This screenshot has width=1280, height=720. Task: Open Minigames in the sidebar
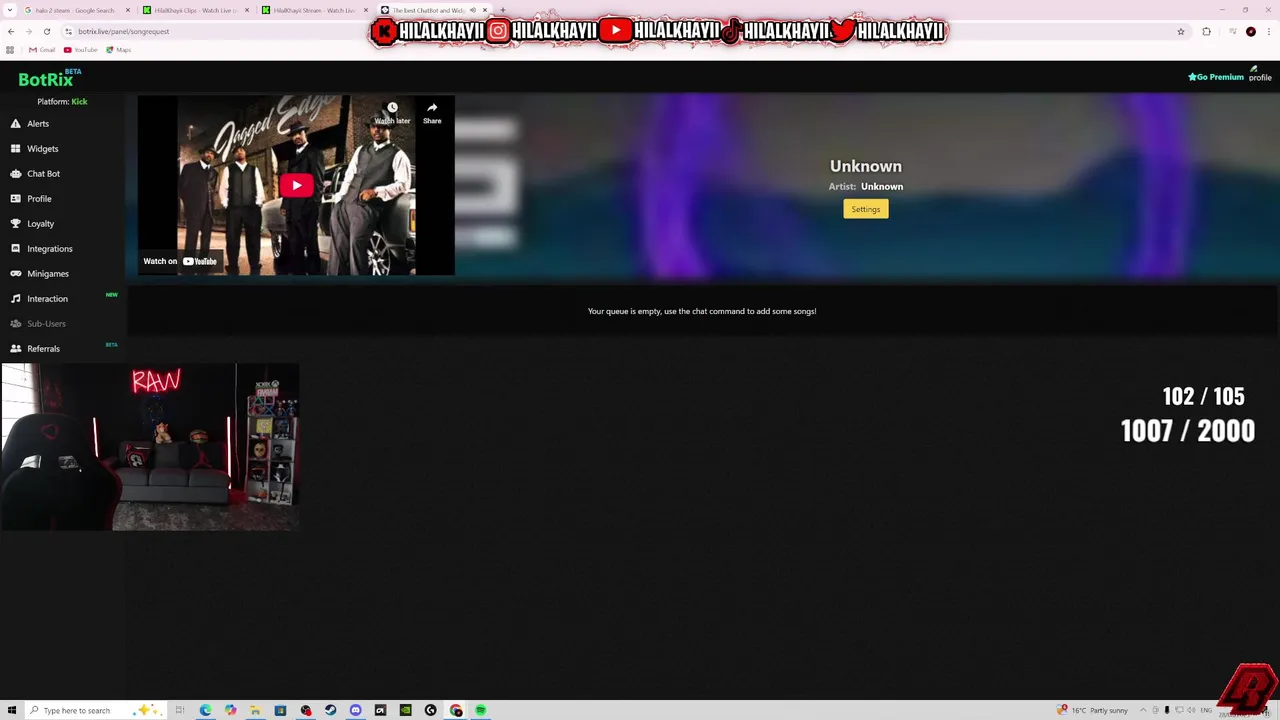tap(47, 274)
